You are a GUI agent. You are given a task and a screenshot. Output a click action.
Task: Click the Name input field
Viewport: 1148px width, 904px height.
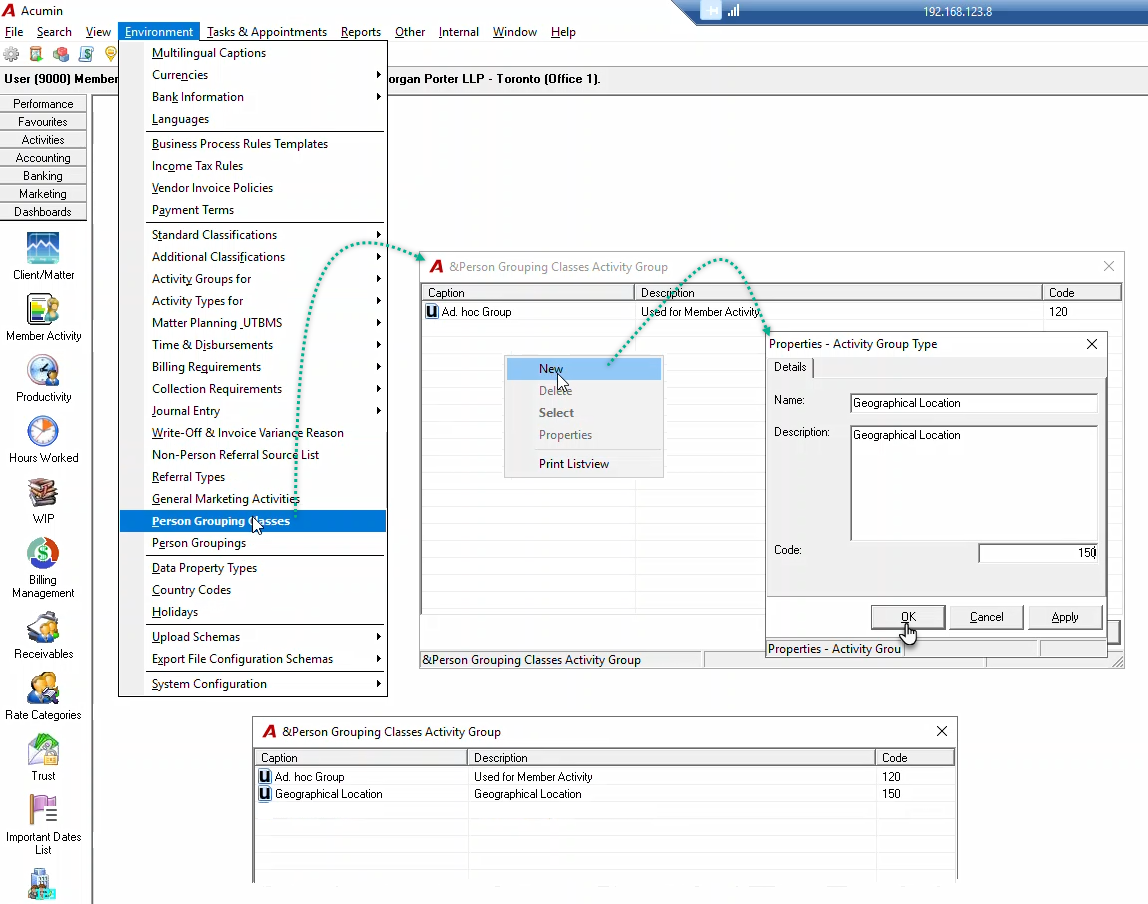coord(974,403)
